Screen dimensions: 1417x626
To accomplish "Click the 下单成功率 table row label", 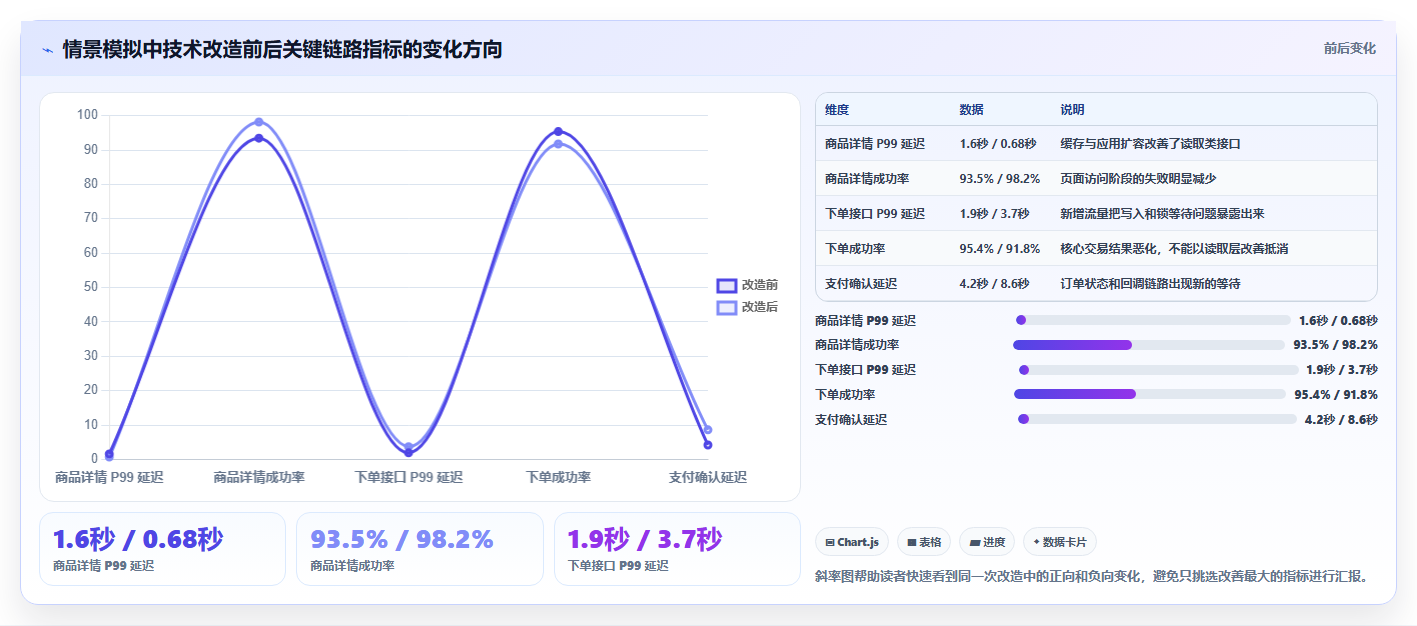I will (855, 249).
